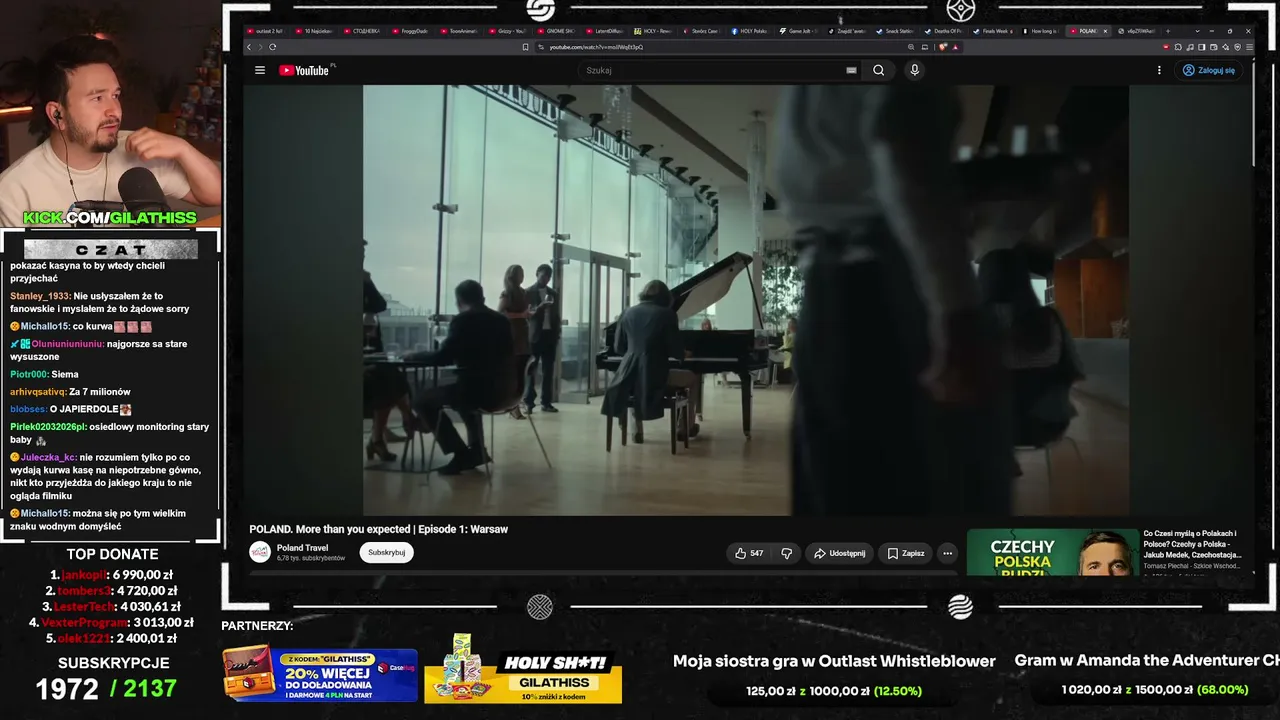1280x720 pixels.
Task: Switch to the Snack Station tab
Action: pos(895,31)
